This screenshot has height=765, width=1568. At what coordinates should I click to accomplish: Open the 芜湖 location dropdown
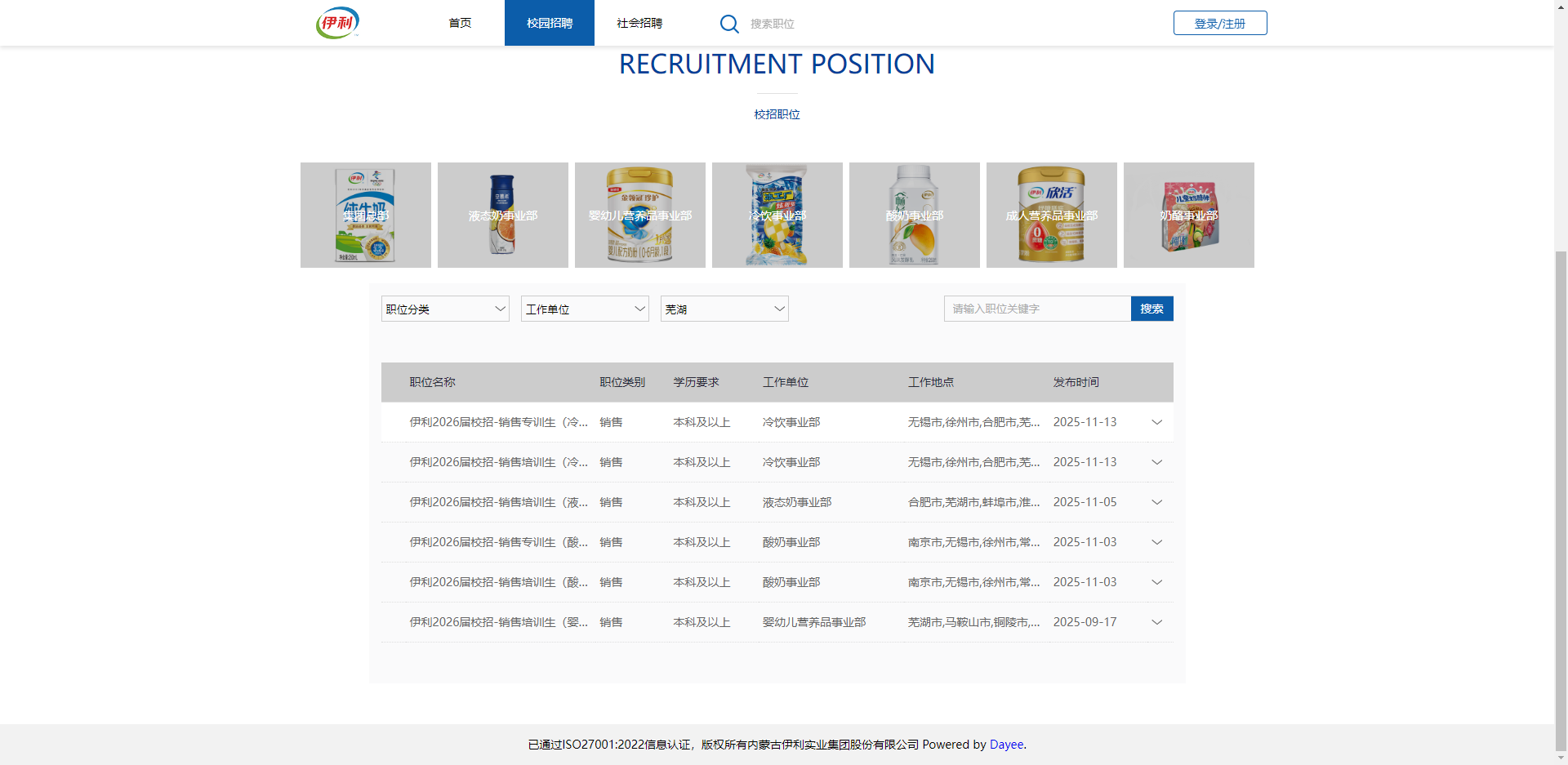click(x=724, y=309)
